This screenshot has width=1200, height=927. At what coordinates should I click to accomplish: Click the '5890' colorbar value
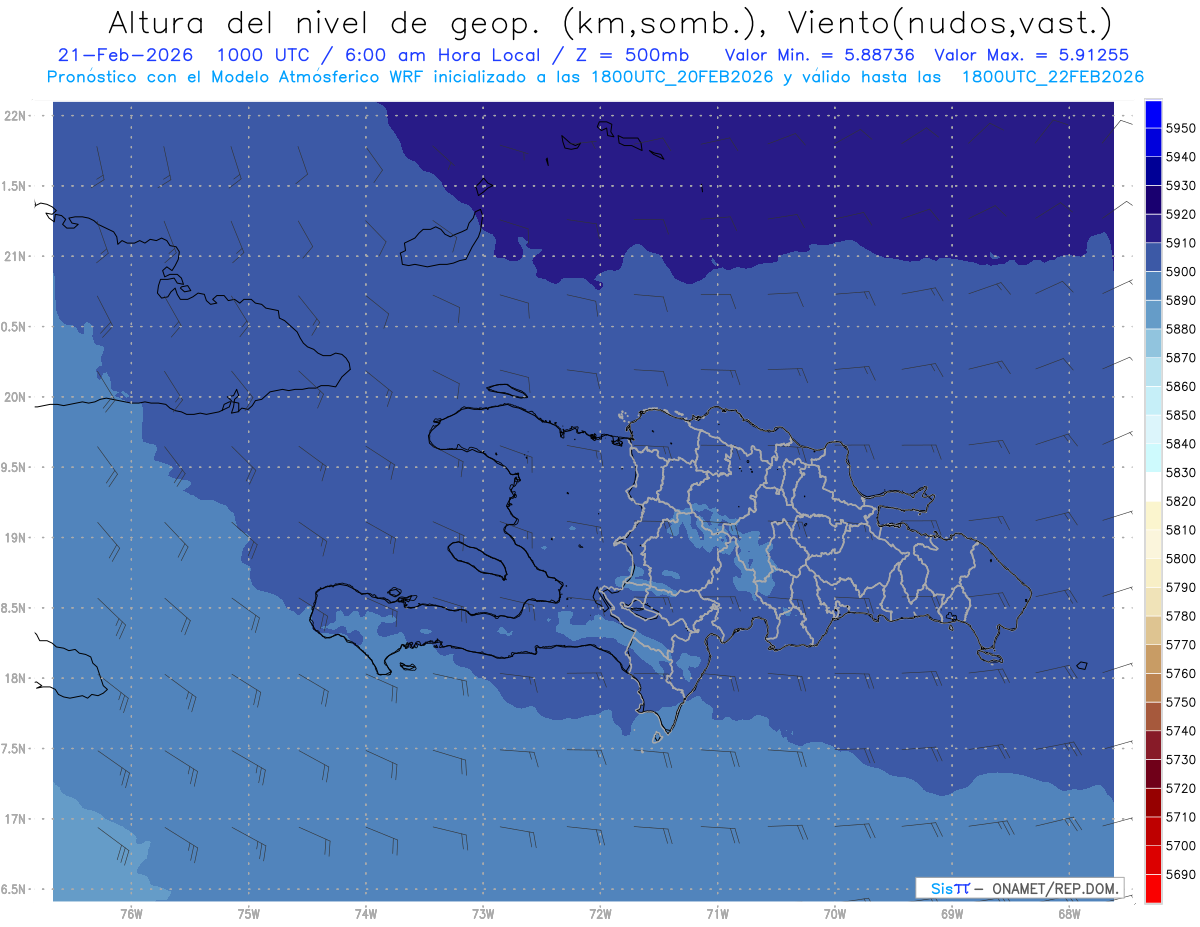(x=1180, y=300)
